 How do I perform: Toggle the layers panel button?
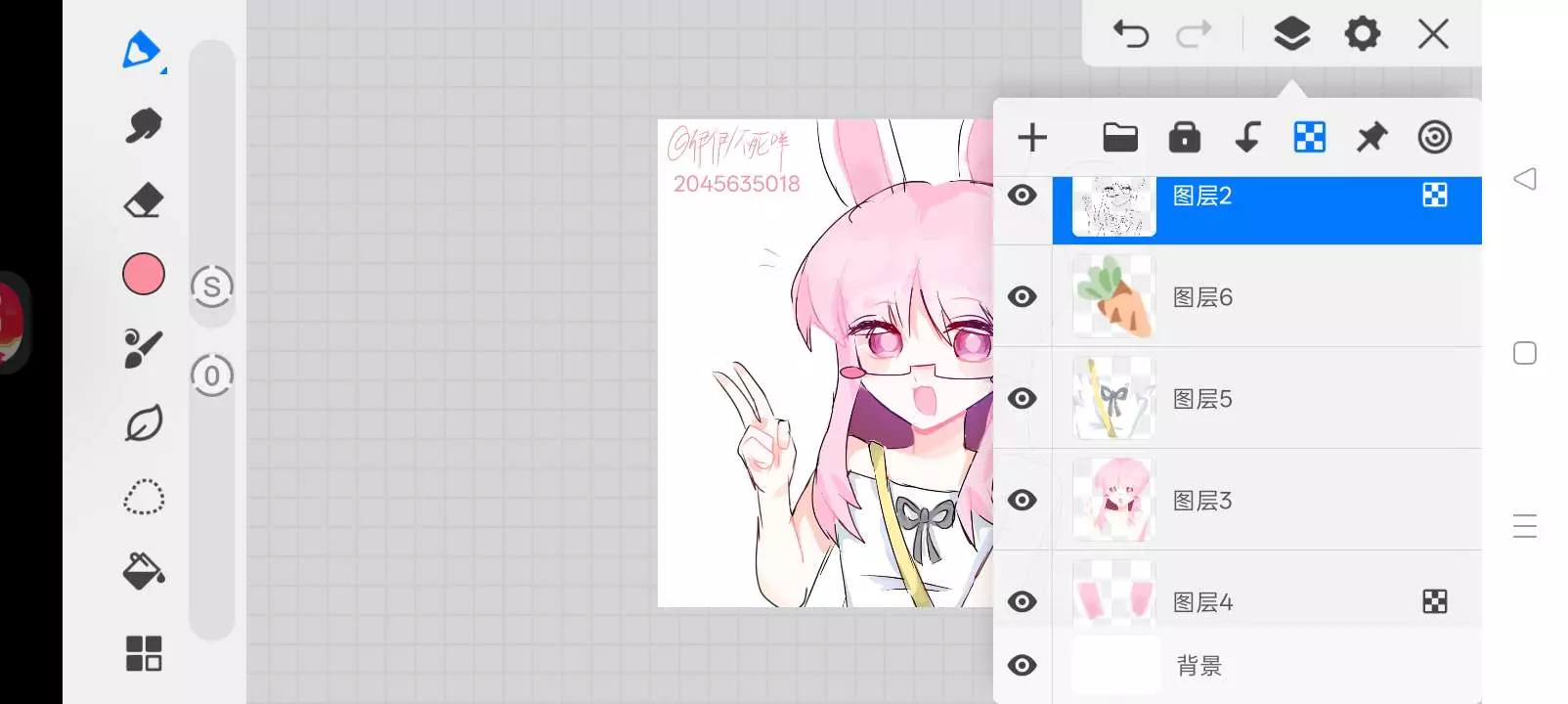click(1291, 34)
